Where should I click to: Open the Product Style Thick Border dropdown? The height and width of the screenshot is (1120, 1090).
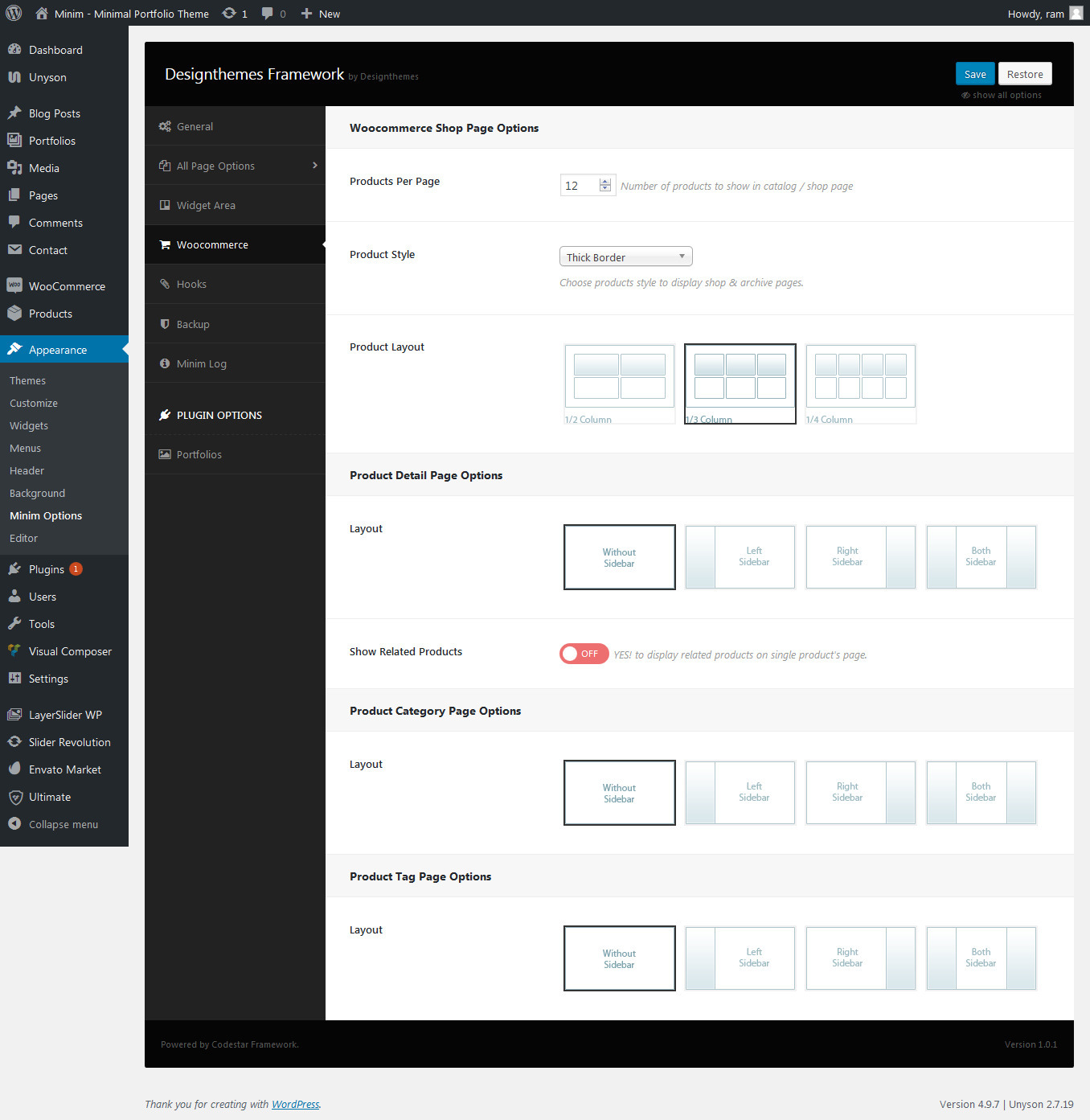[625, 256]
